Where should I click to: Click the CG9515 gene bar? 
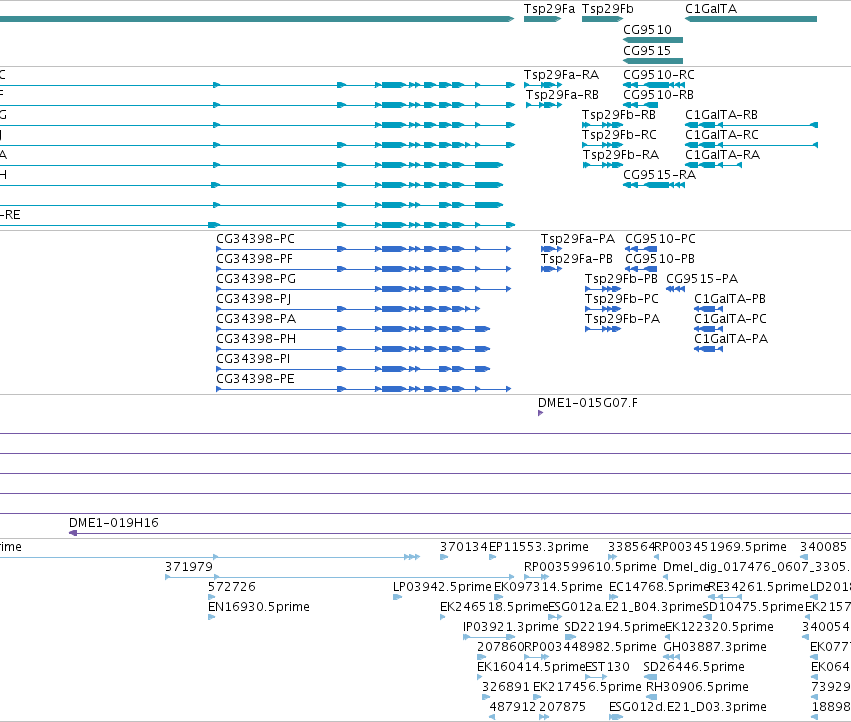653,60
